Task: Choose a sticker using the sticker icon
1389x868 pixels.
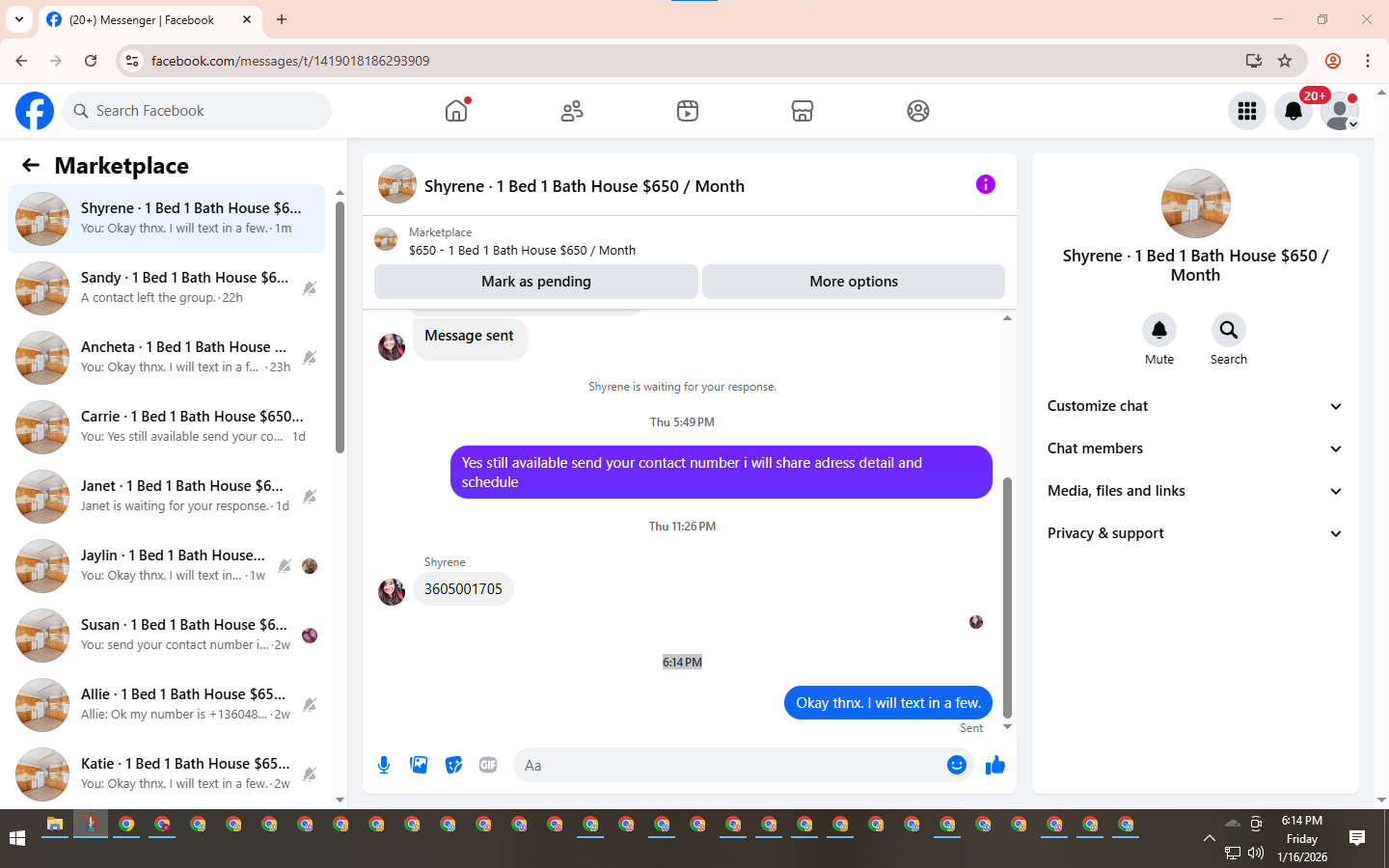Action: (453, 765)
